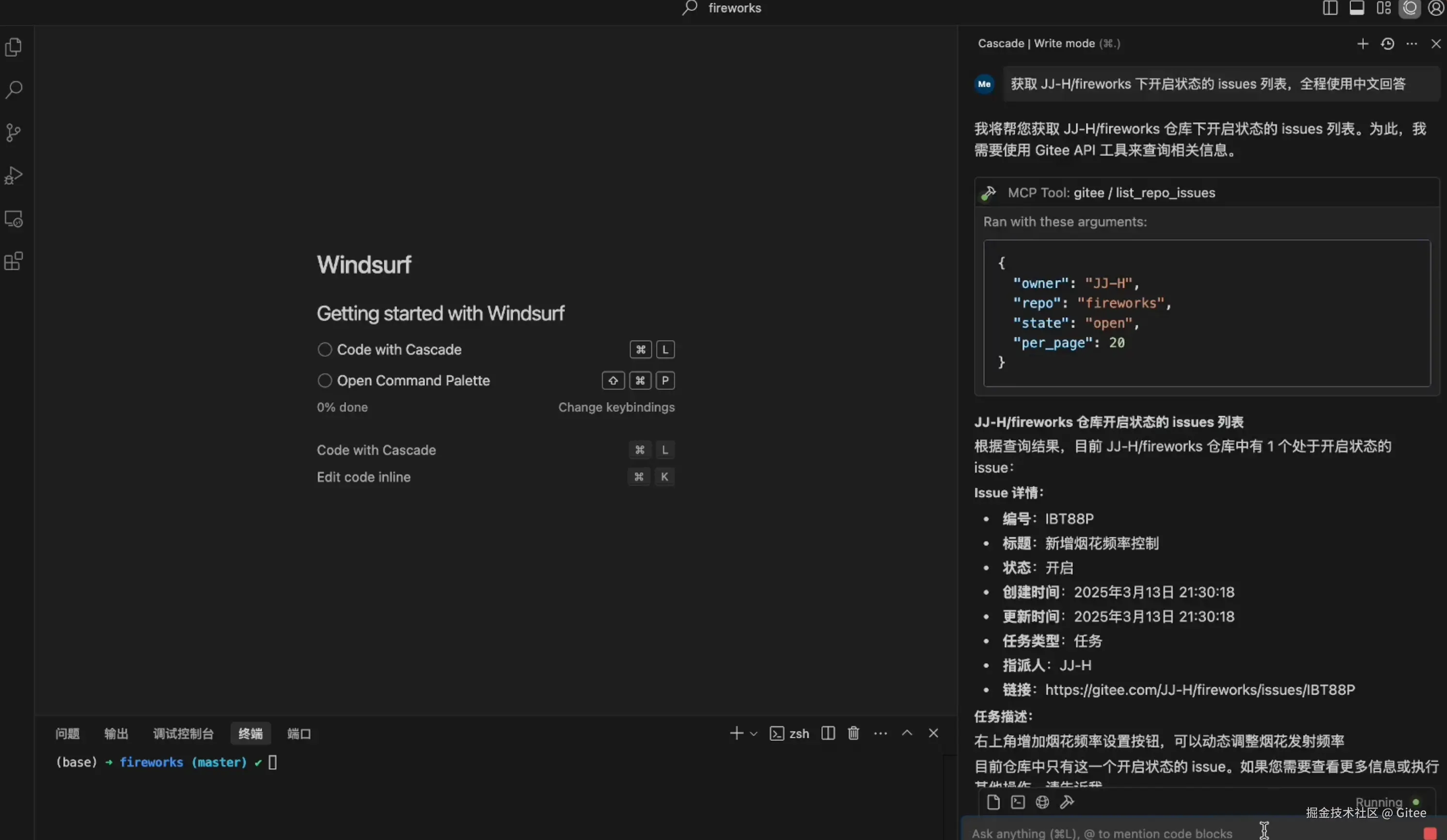Open the Explorer icon in activity bar
This screenshot has width=1447, height=840.
pos(14,47)
